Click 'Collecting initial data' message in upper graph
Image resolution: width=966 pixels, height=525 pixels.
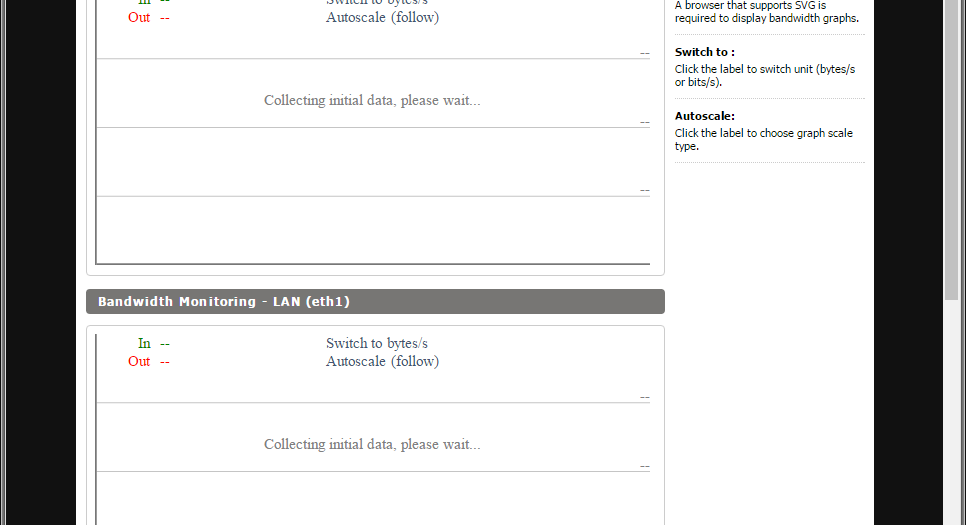[372, 101]
